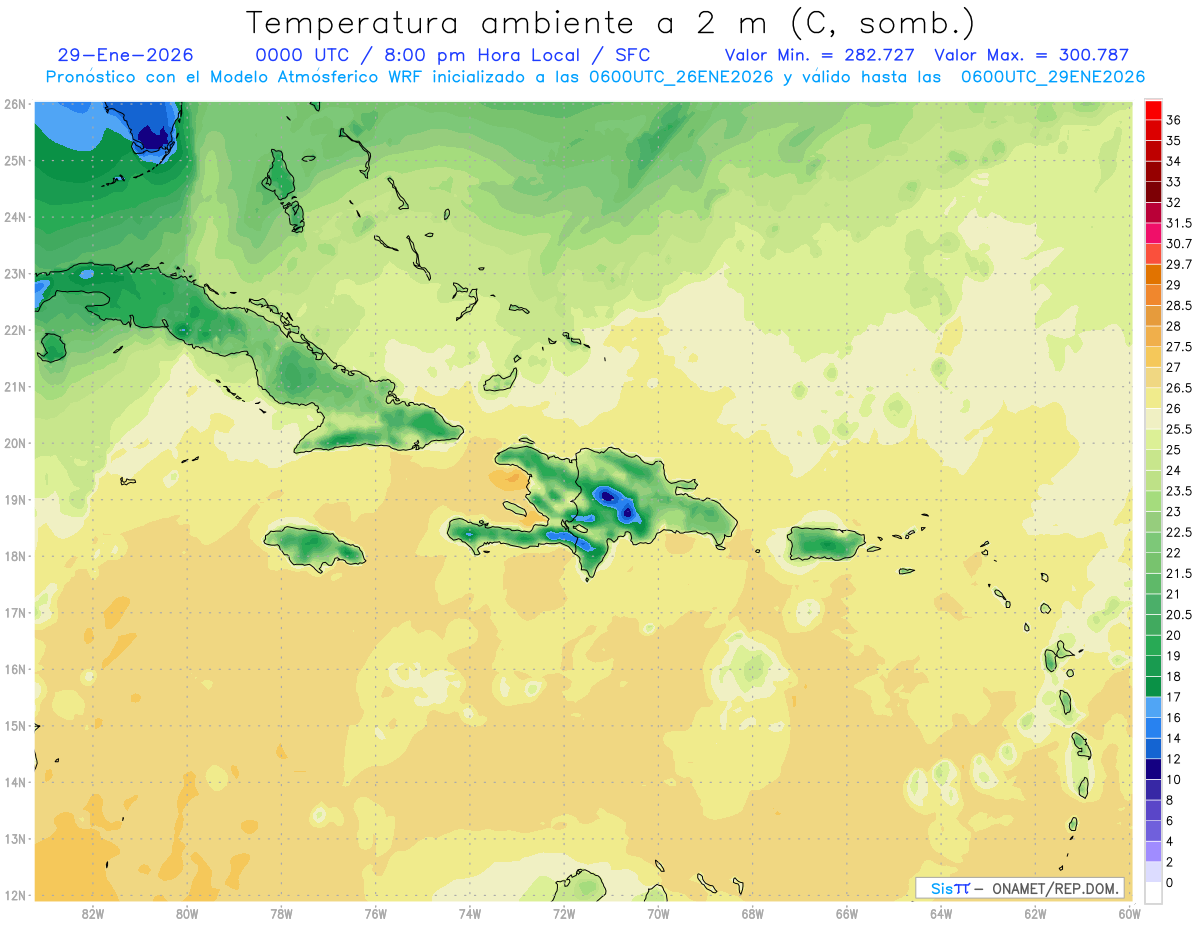Click the '70W' longitude label

pos(658,913)
